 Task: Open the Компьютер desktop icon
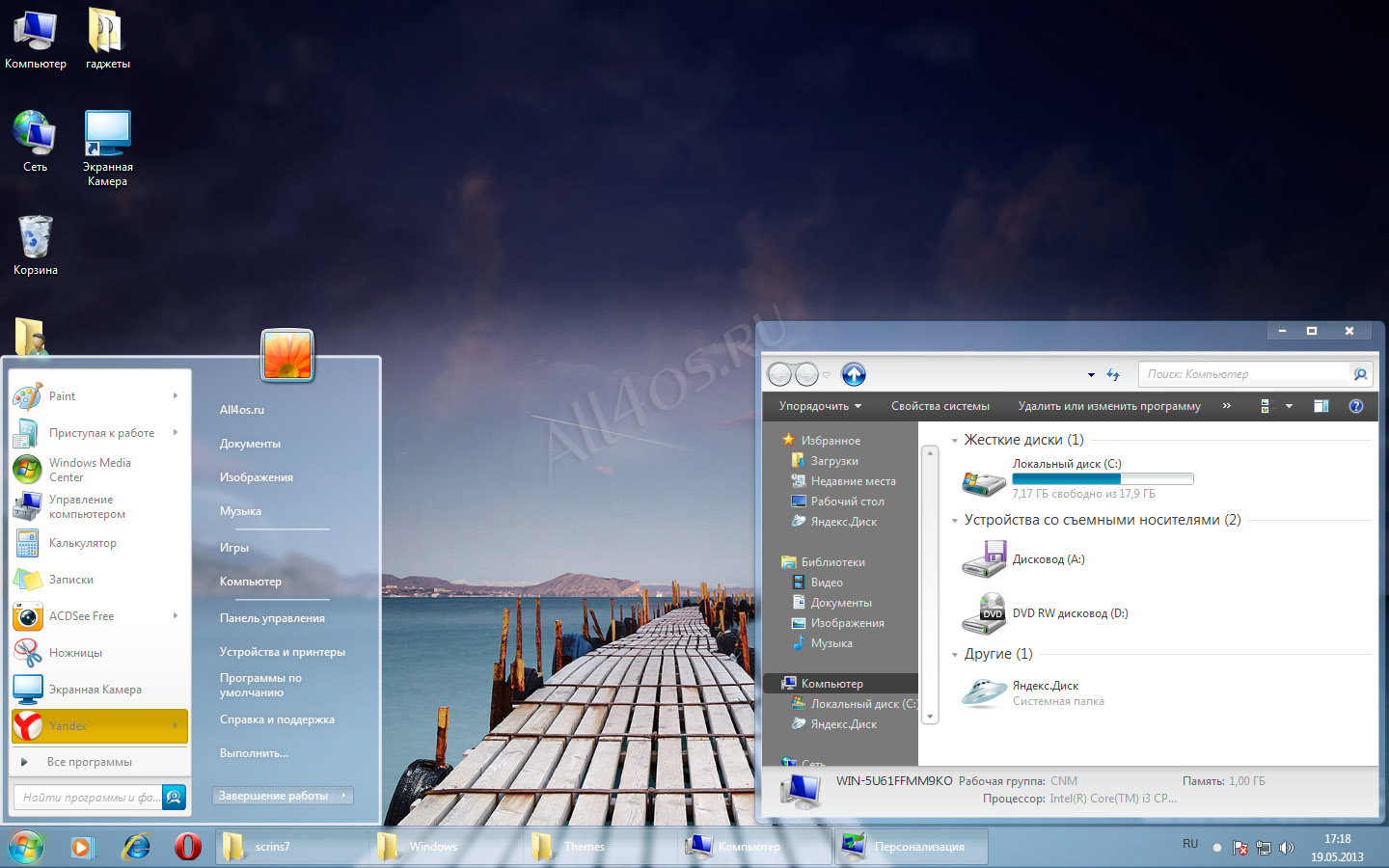pos(35,41)
